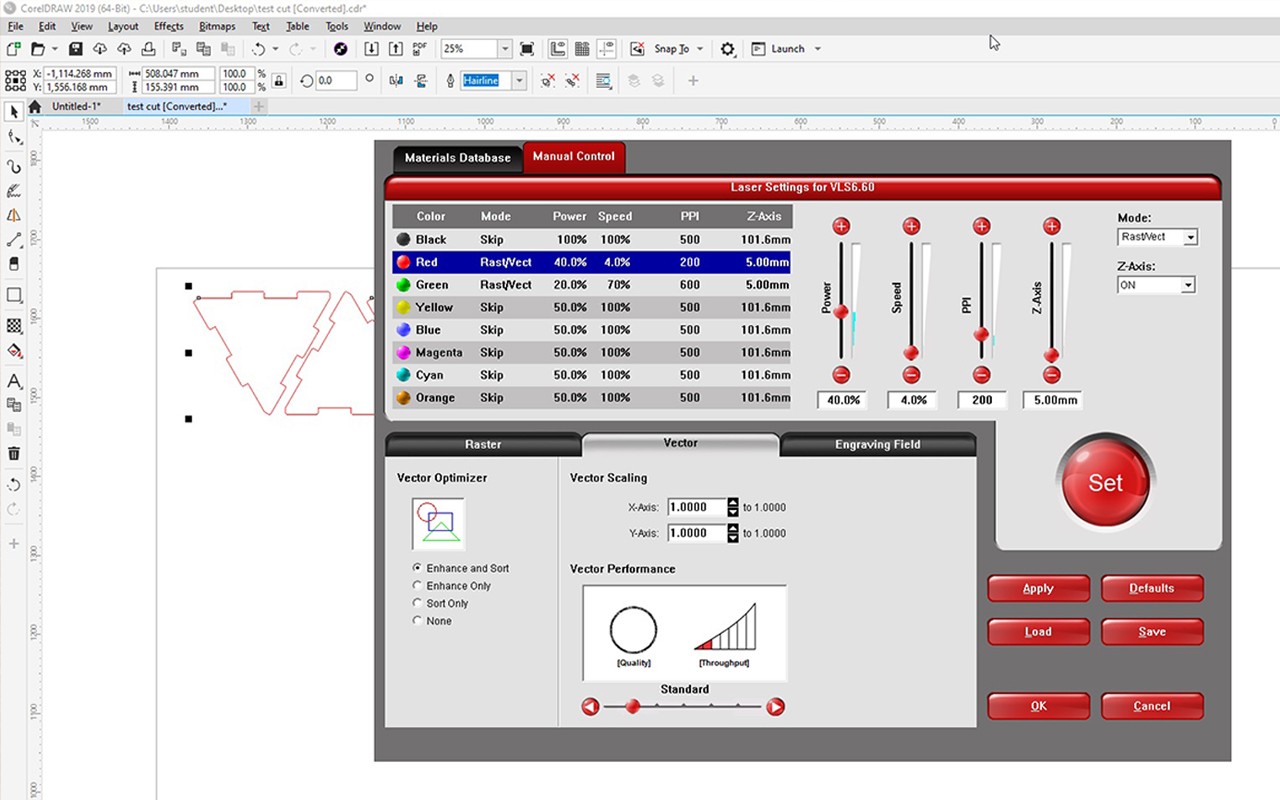Click the Power value field showing 40.0%
This screenshot has width=1280, height=800.
[x=841, y=400]
